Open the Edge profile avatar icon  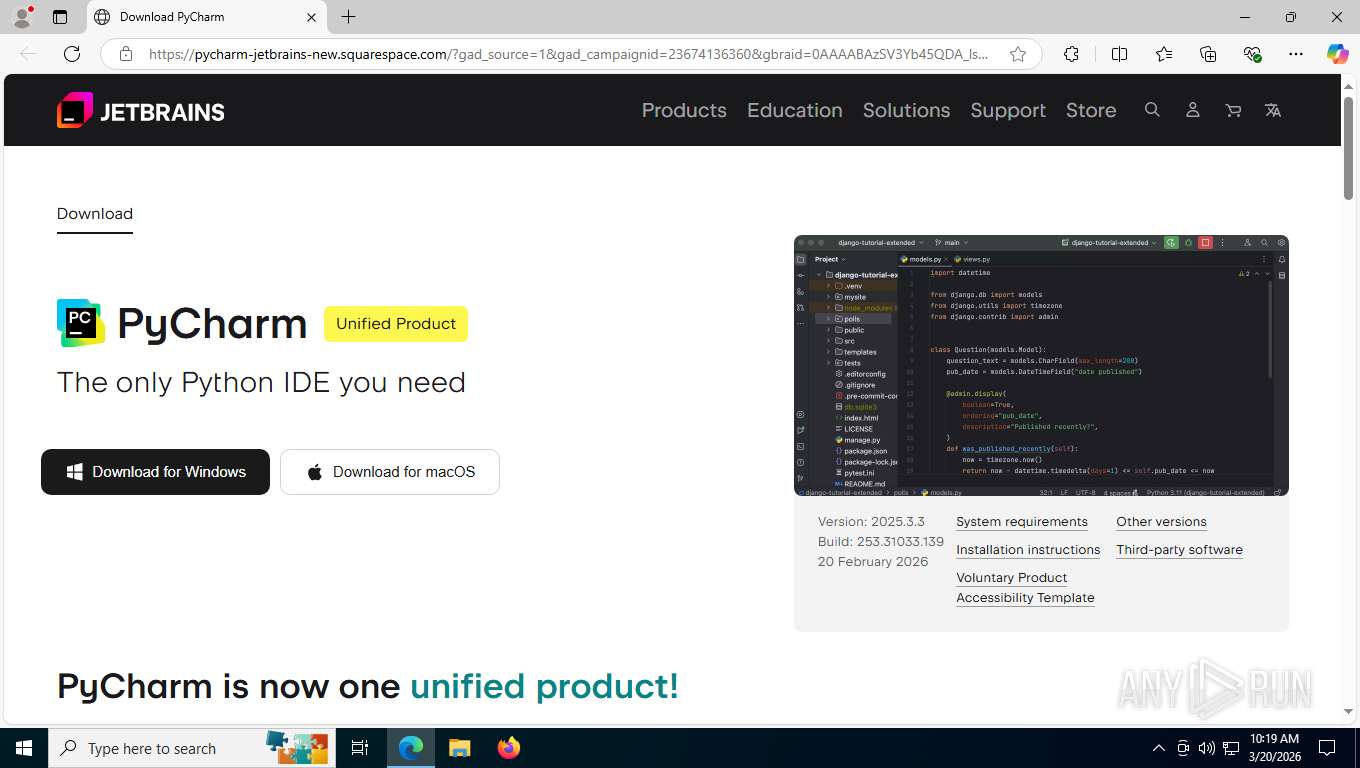[x=22, y=17]
